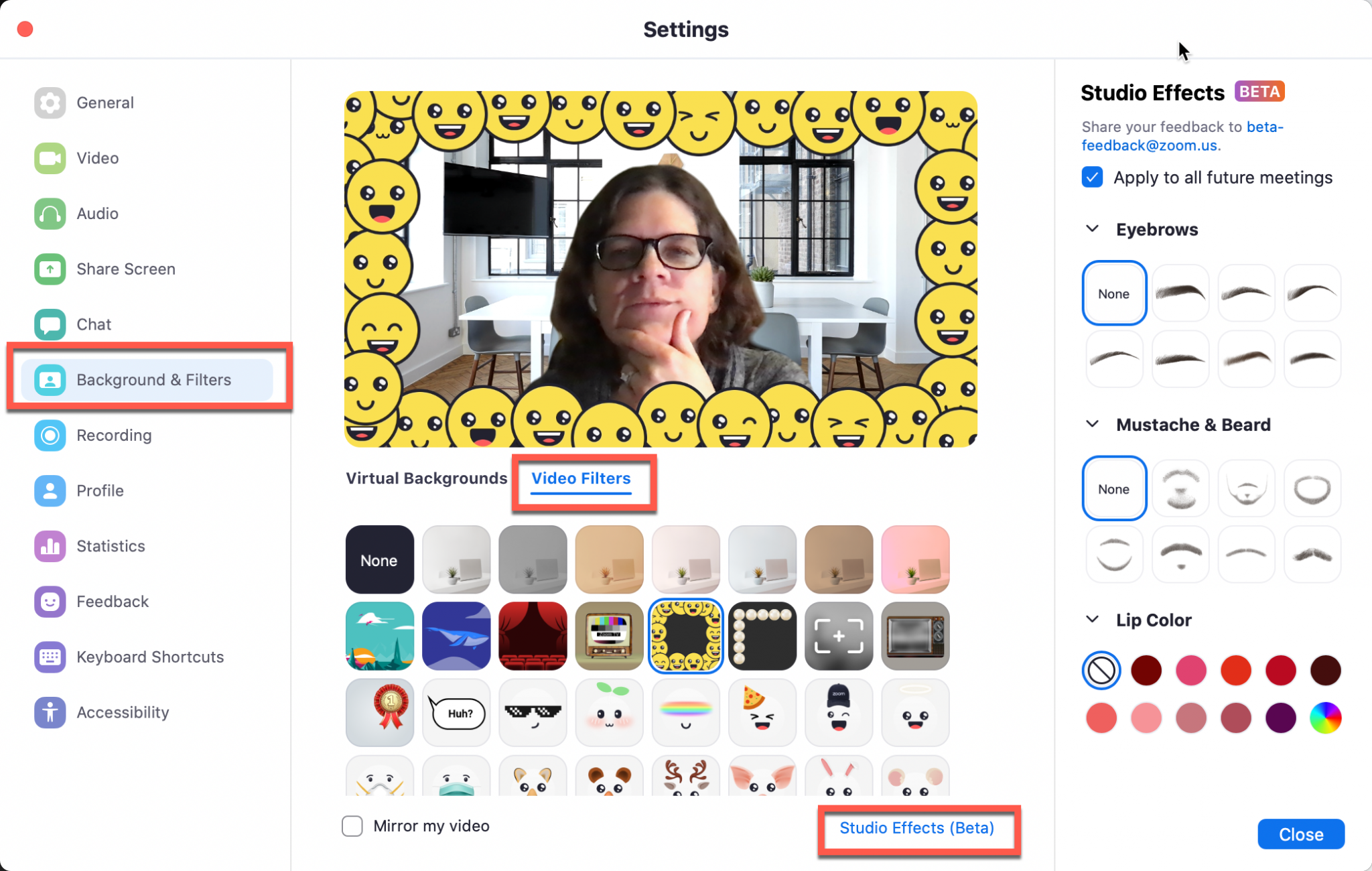Enable the Mirror my video checkbox

[x=352, y=826]
